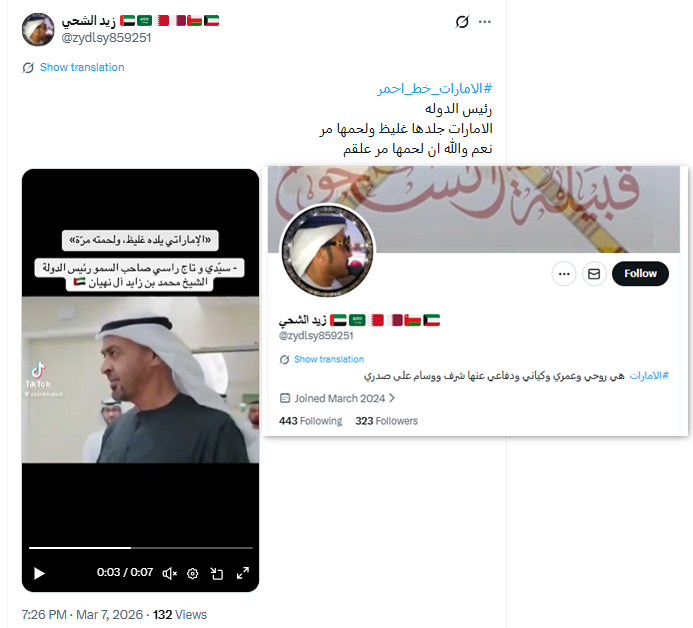Image resolution: width=693 pixels, height=628 pixels.
Task: View the 323 Followers list
Action: click(x=386, y=421)
